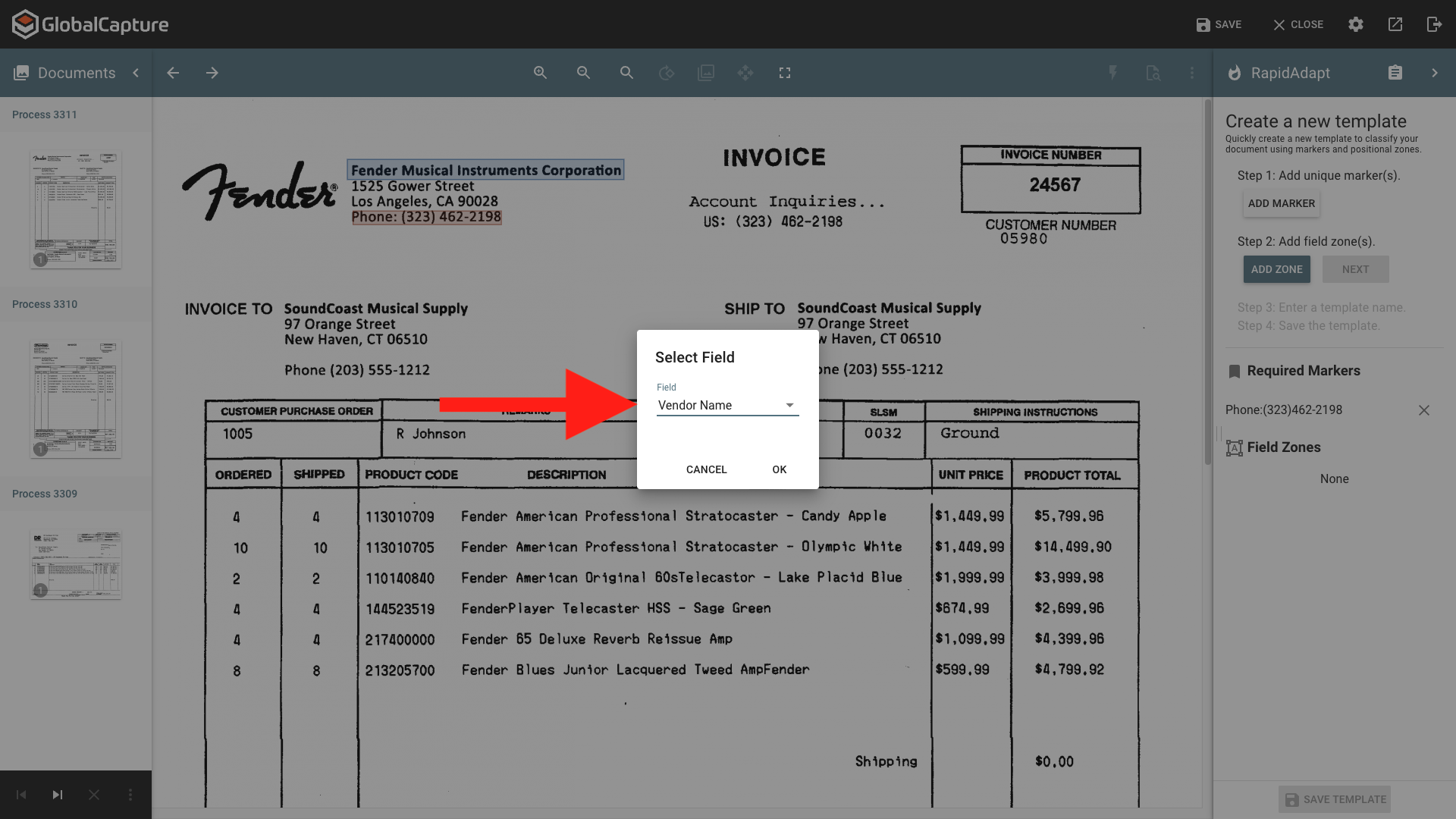Open the Vendor Name field dropdown
The height and width of the screenshot is (819, 1456).
point(727,406)
